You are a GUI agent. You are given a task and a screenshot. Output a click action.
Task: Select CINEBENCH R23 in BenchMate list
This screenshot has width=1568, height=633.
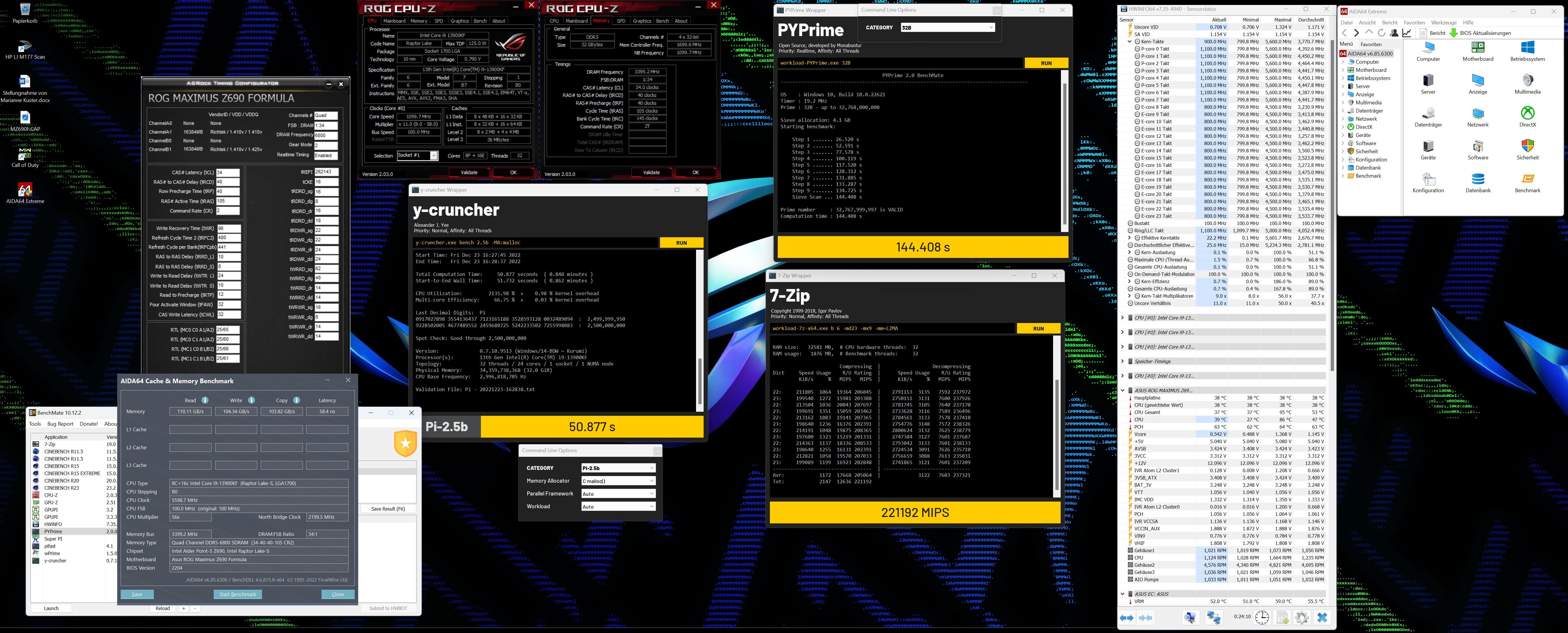pos(61,488)
